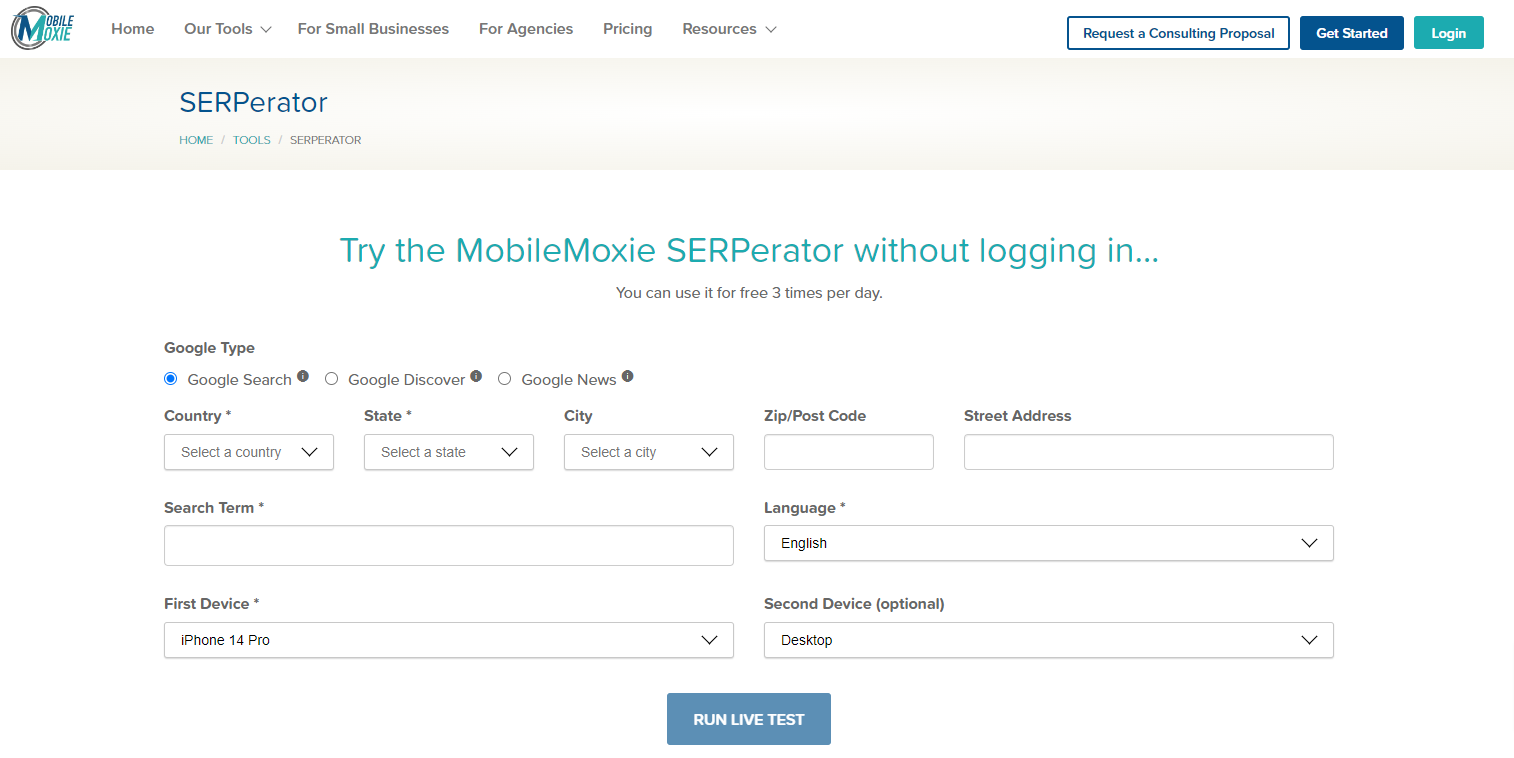Screen dimensions: 1514x758
Task: Click inside the Search Term field
Action: [448, 545]
